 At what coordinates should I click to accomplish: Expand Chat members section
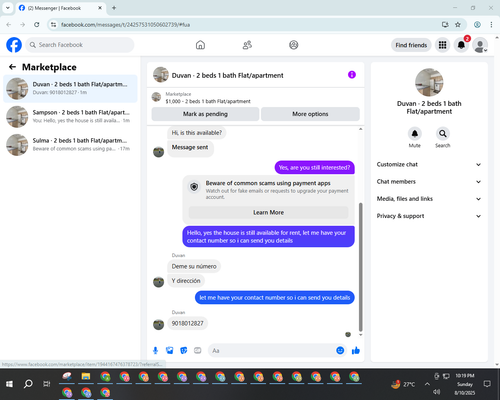point(429,182)
